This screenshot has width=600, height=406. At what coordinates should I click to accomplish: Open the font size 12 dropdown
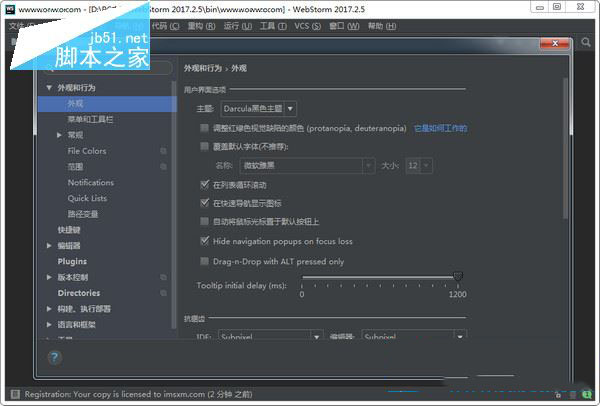(x=419, y=165)
